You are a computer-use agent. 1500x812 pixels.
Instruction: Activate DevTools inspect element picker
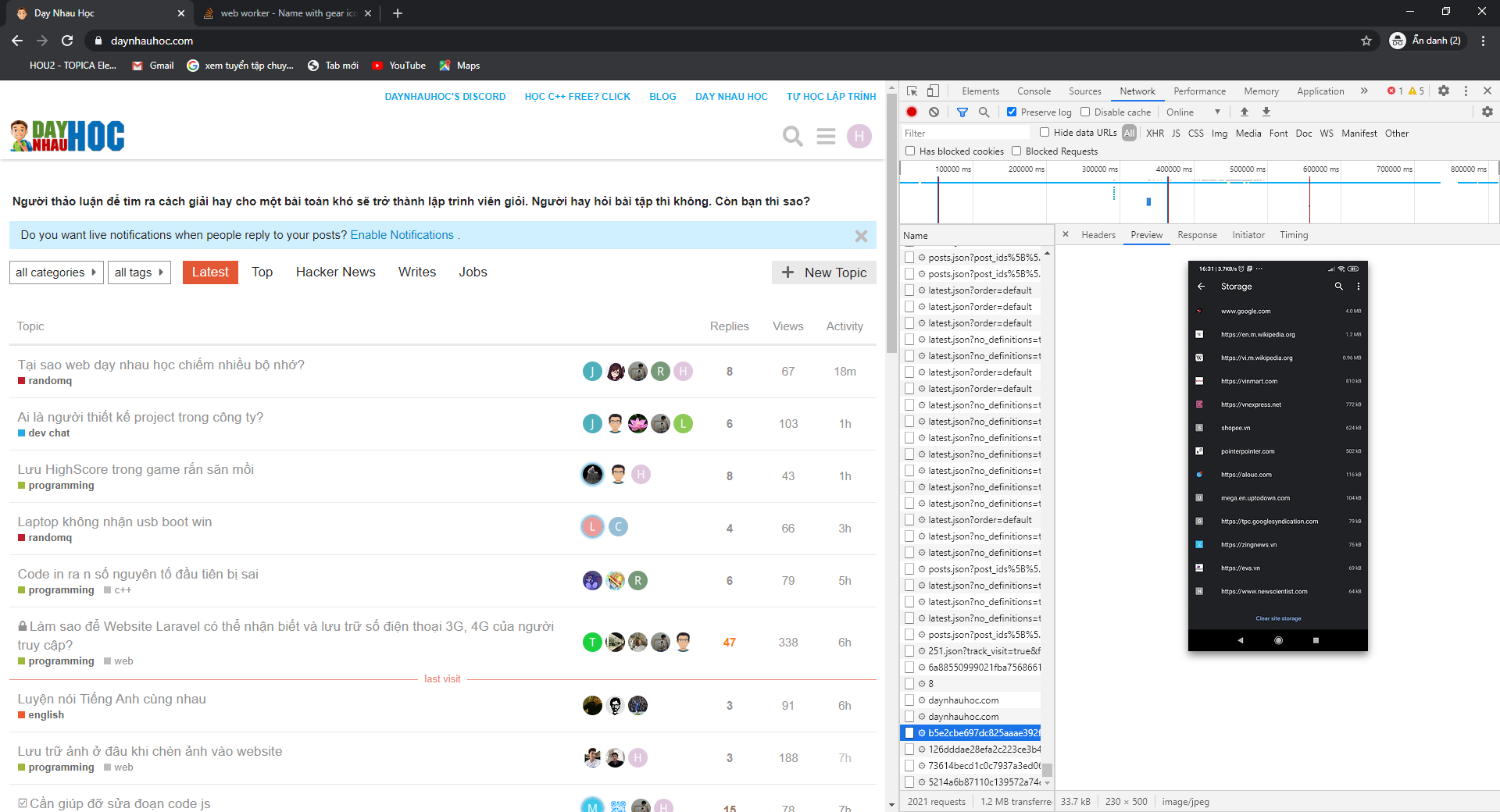pyautogui.click(x=912, y=91)
